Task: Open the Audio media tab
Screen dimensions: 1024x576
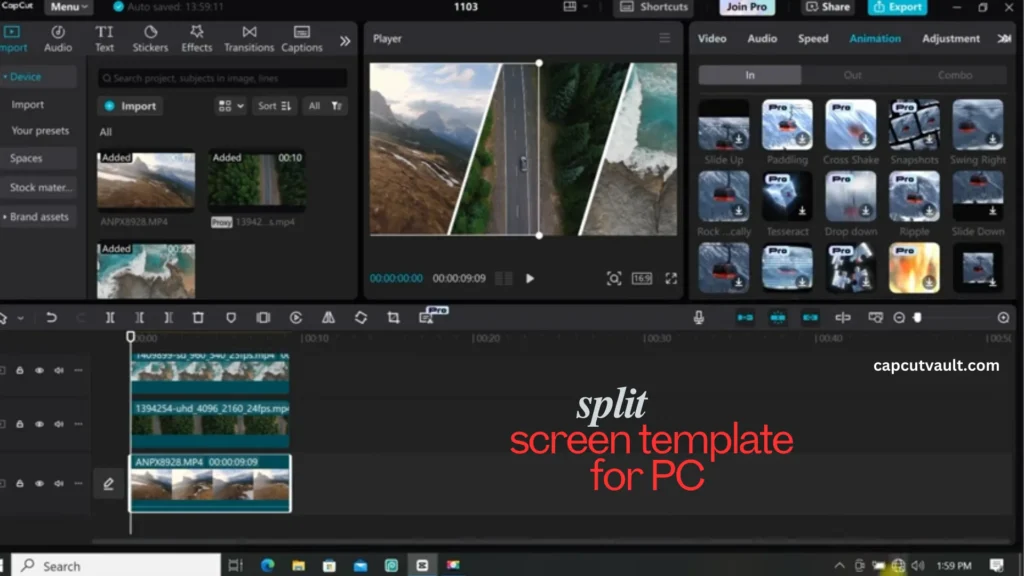Action: pos(57,39)
